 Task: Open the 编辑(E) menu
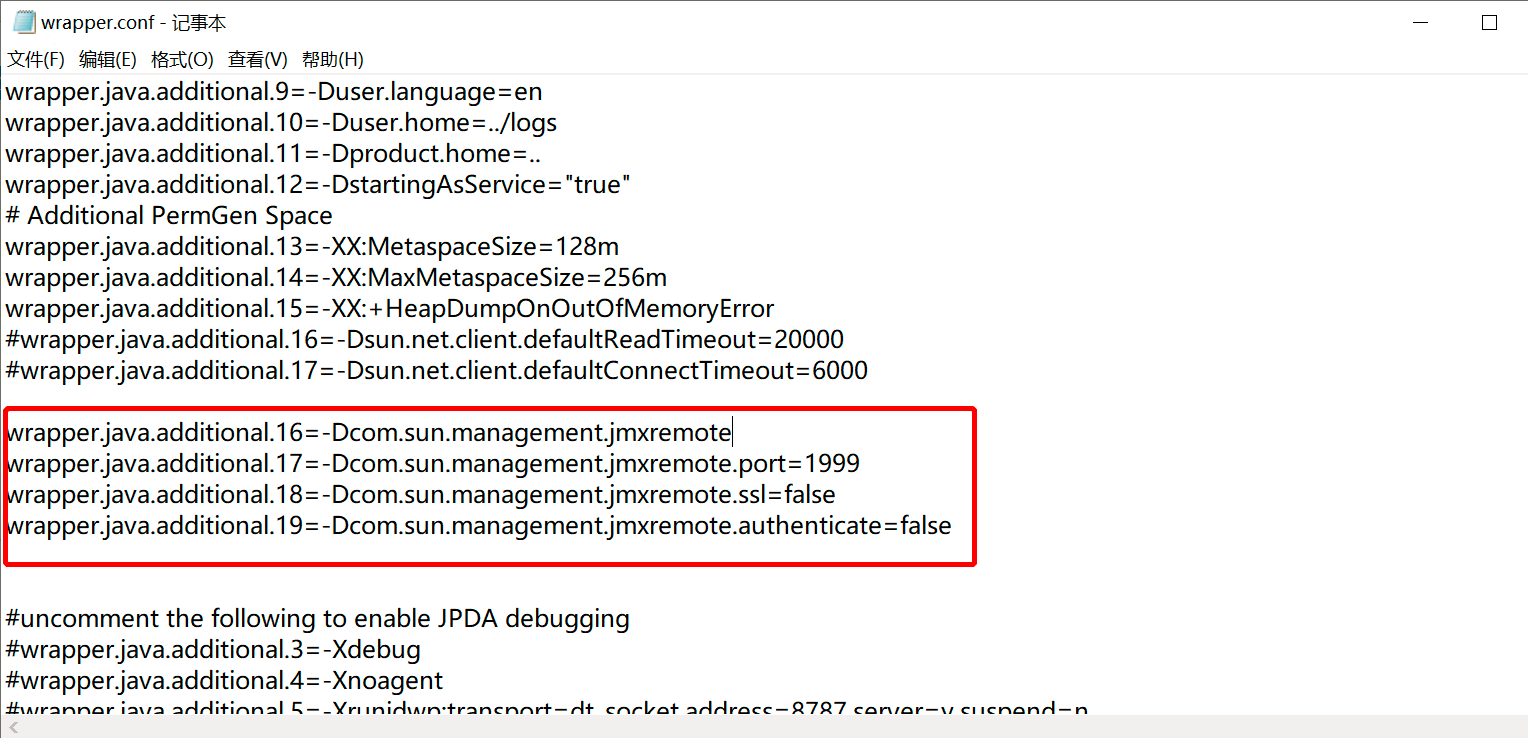108,59
